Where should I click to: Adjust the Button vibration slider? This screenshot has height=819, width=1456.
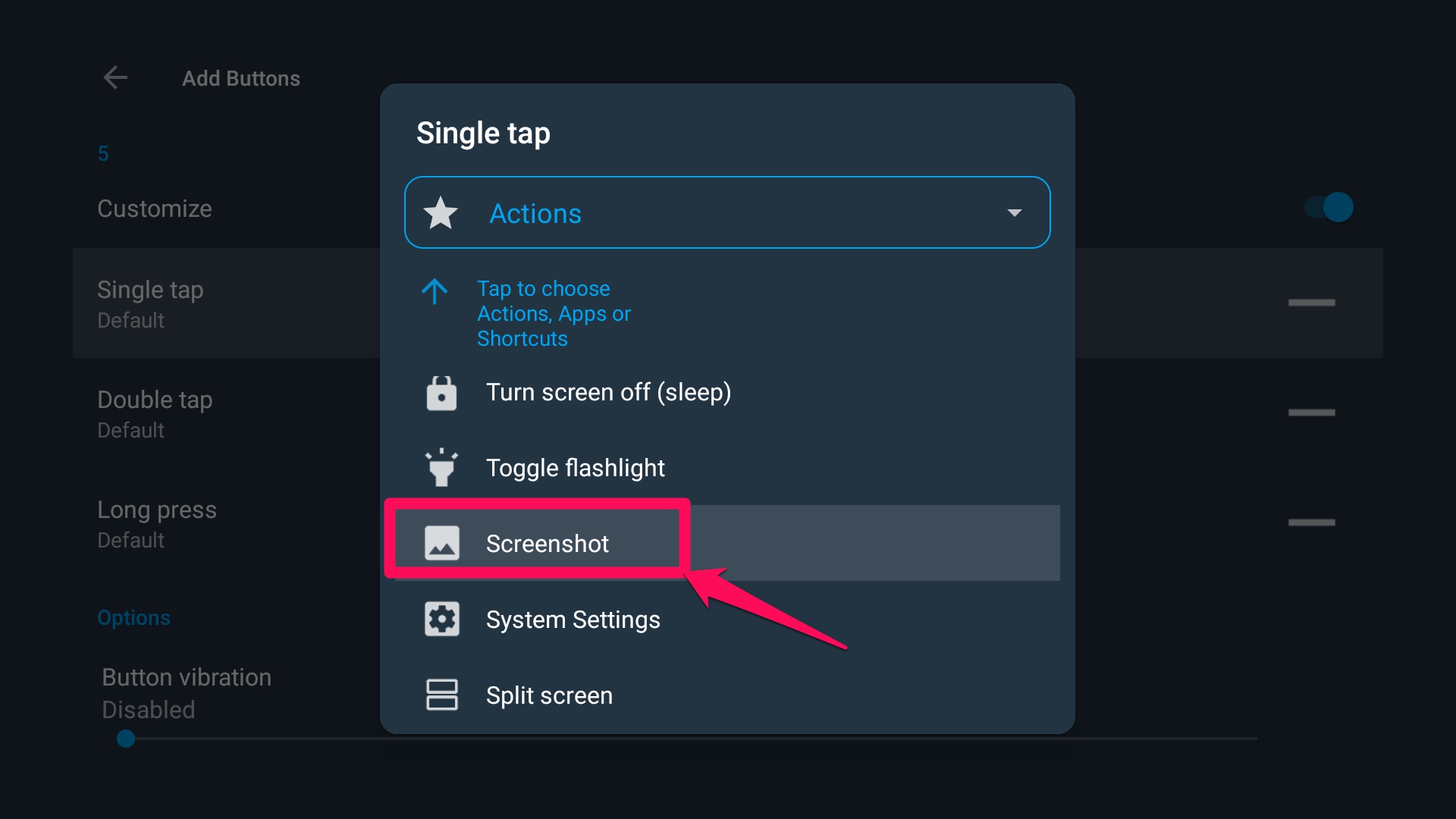(126, 739)
